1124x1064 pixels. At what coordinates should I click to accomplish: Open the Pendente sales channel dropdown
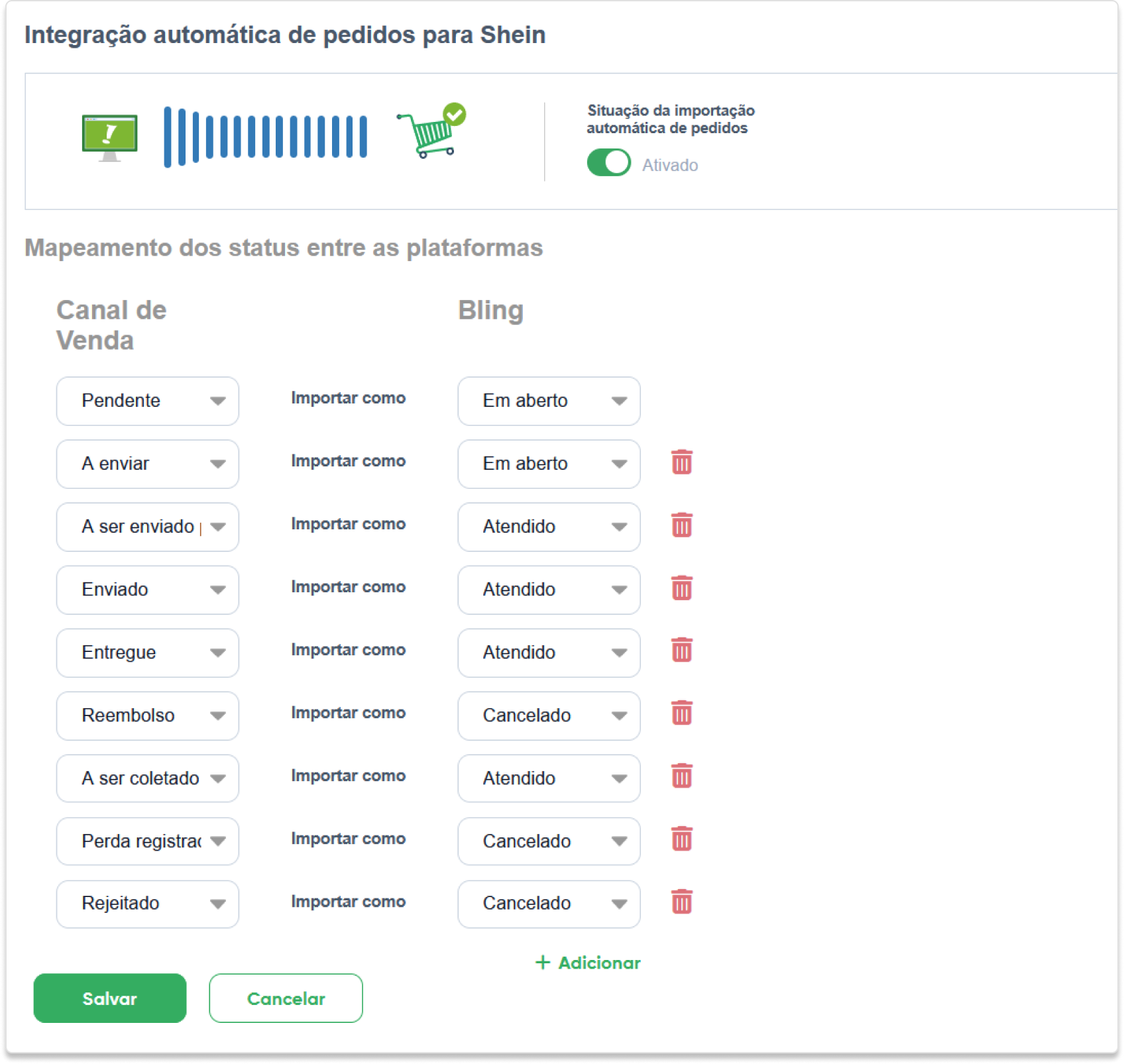(x=148, y=401)
